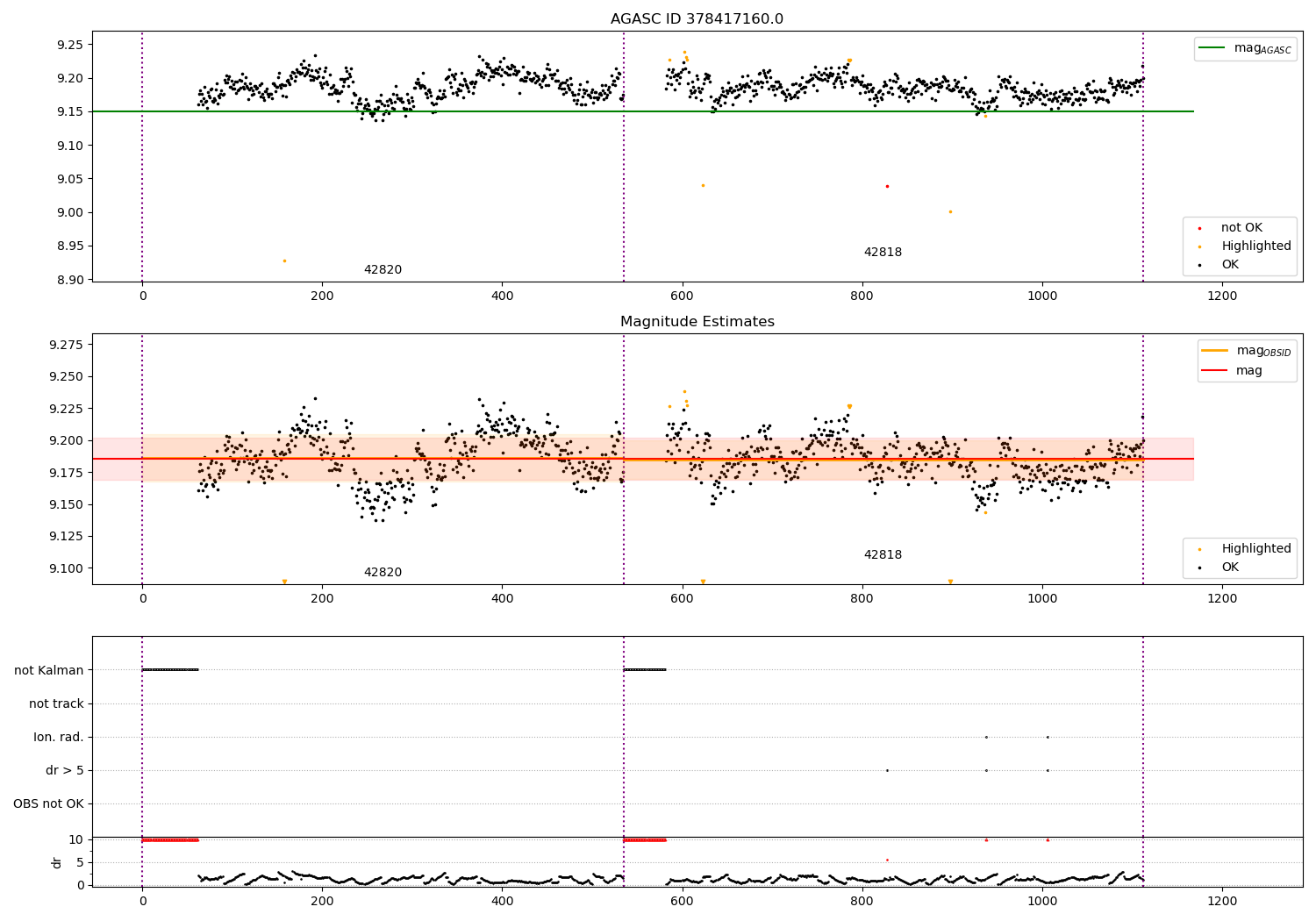Select "OK" legend entry in top plot
Screen dimensions: 1316x921
tap(1230, 265)
